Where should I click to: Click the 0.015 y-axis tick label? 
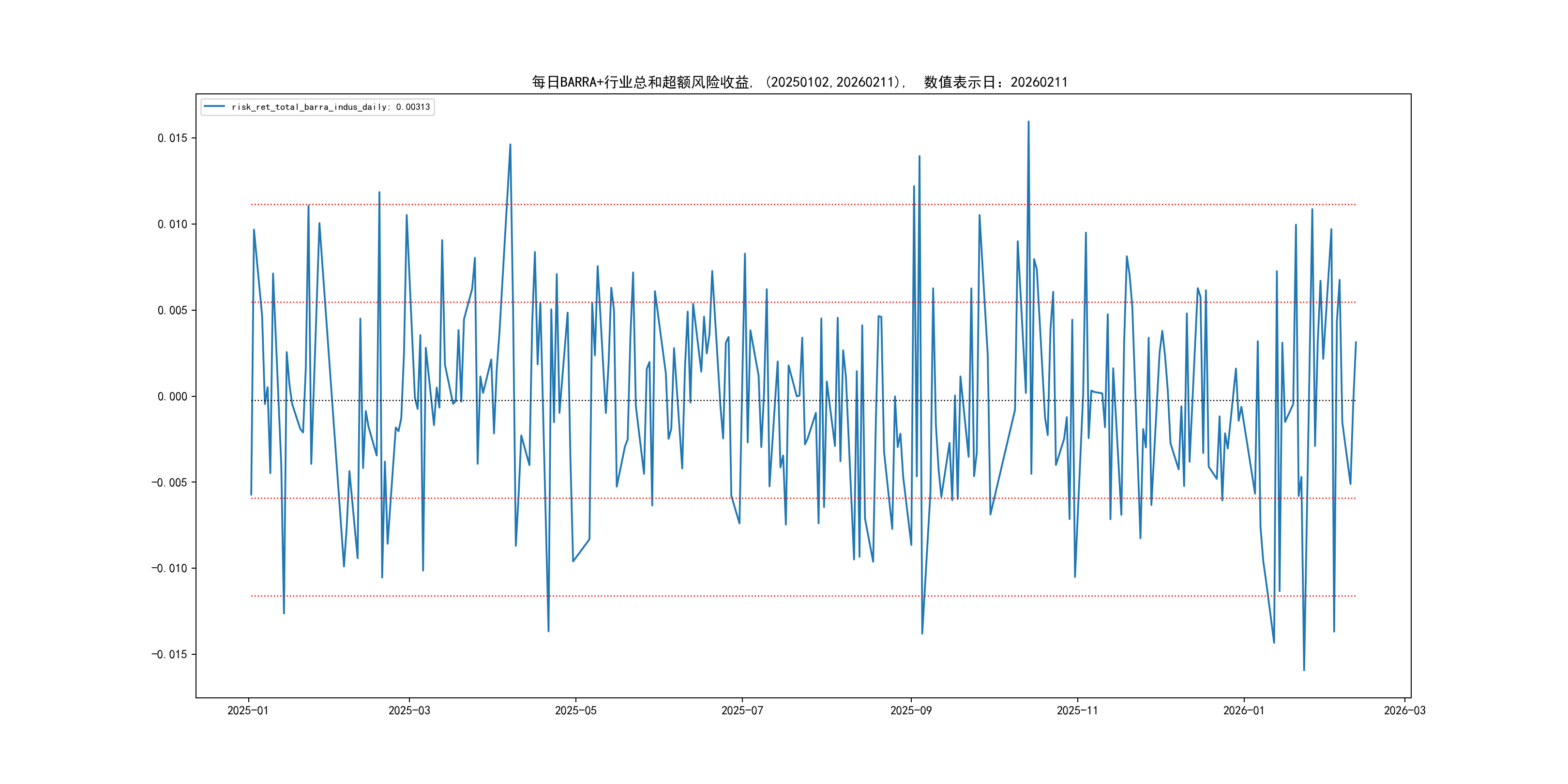172,138
